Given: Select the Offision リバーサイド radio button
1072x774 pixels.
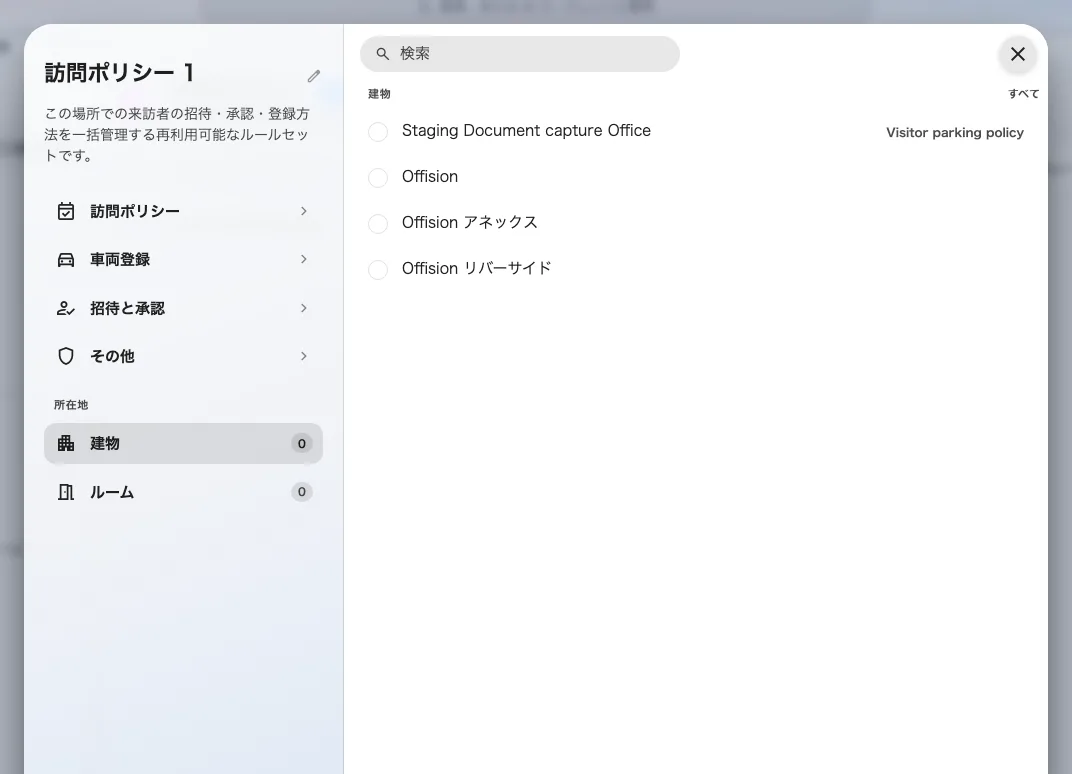Looking at the screenshot, I should (x=378, y=269).
